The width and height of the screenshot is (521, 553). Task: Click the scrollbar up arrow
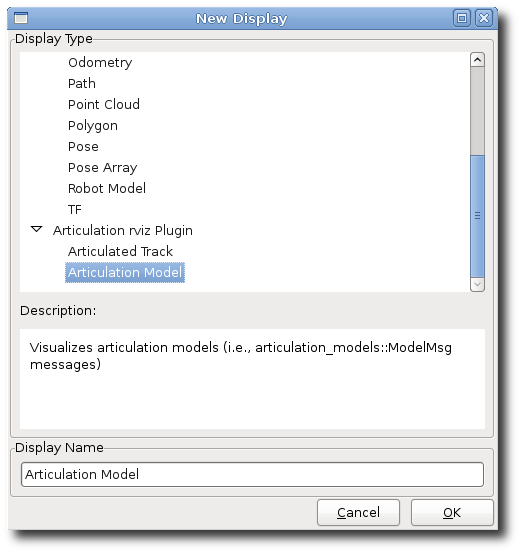(x=477, y=60)
